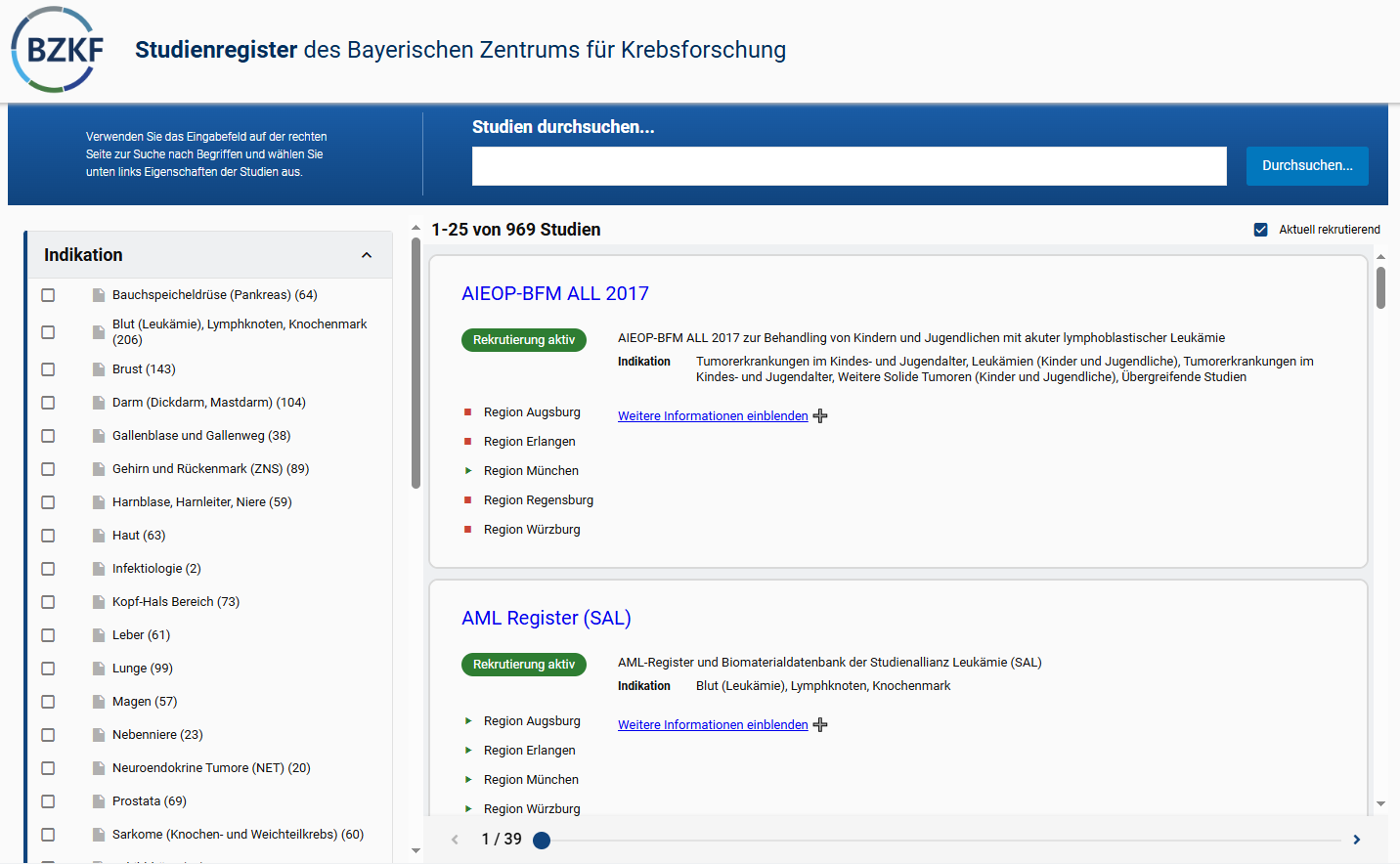The width and height of the screenshot is (1400, 864).
Task: Click the document icon next to Prostata
Action: [98, 801]
